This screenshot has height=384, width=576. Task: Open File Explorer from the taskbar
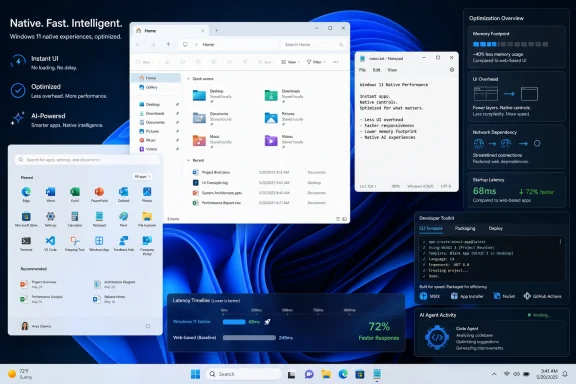[x=326, y=374]
